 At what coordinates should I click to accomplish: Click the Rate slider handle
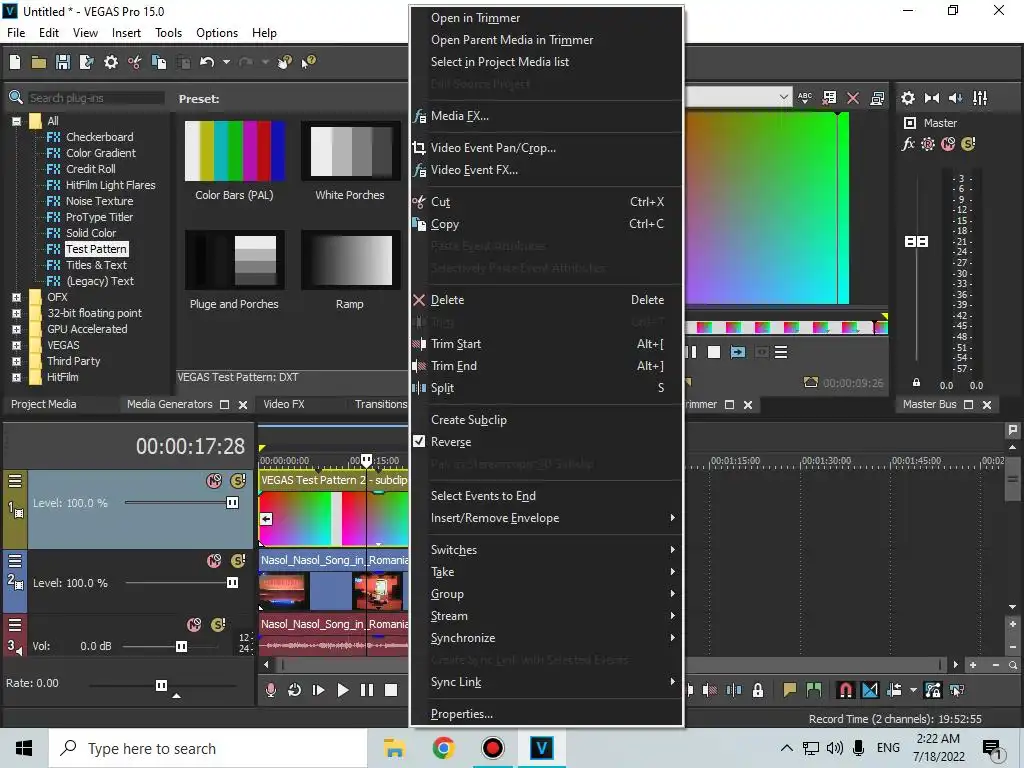161,685
